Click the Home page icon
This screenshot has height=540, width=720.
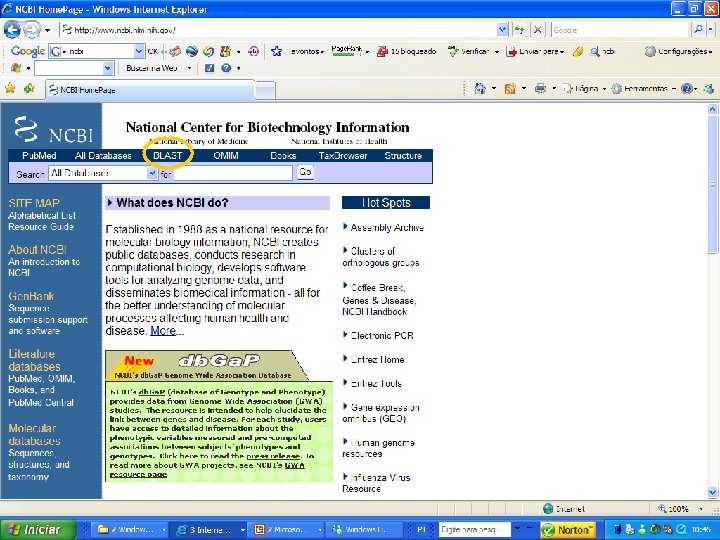[480, 88]
